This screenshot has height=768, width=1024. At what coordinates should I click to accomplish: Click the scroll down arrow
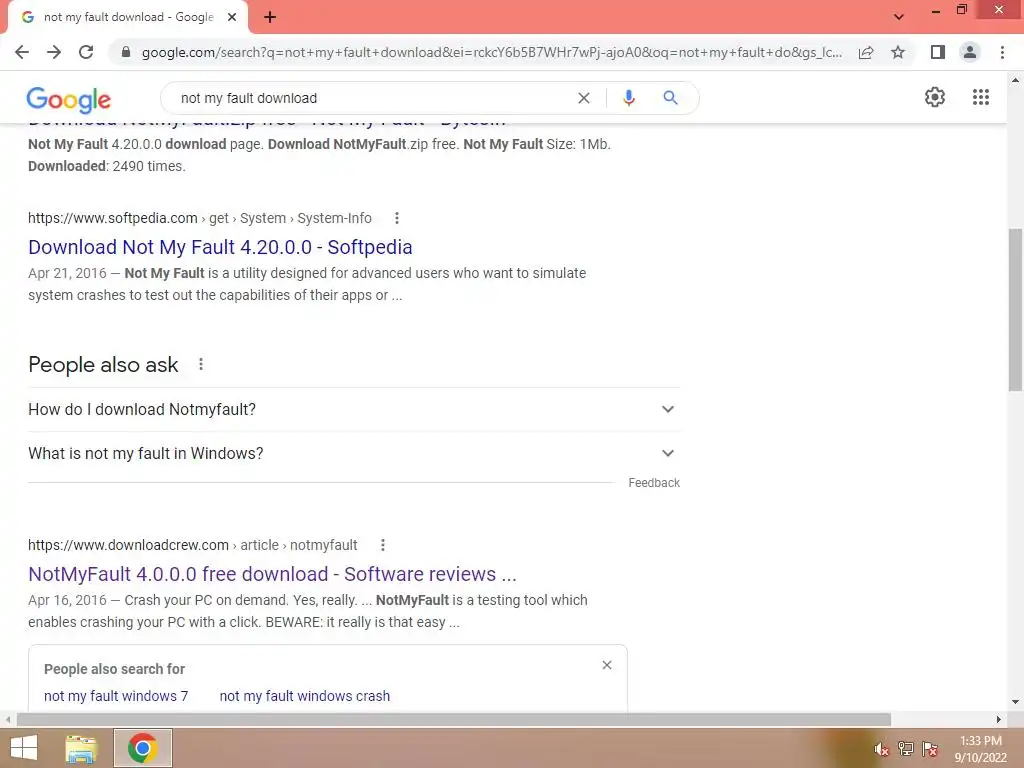click(1016, 702)
